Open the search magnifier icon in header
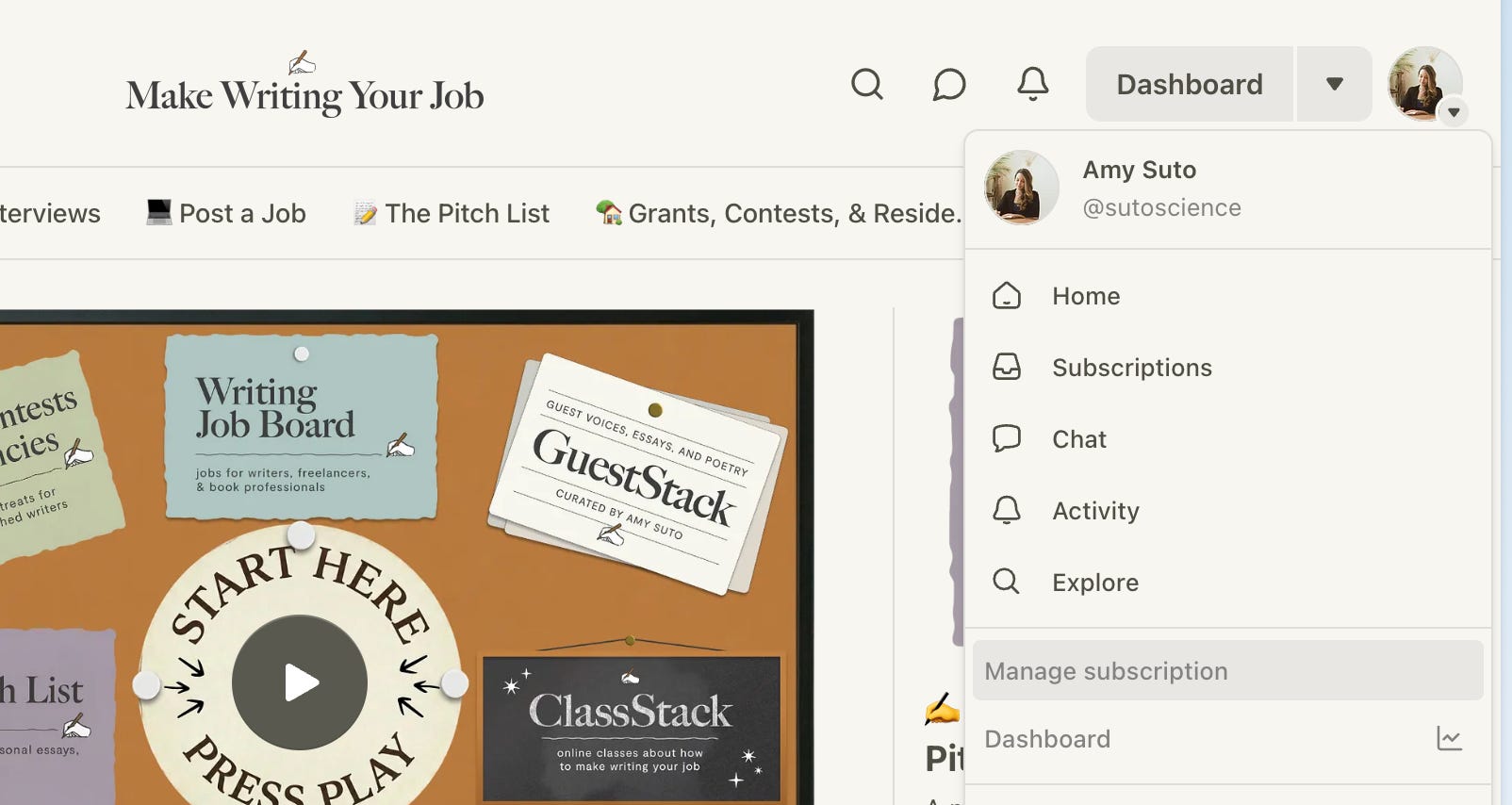1512x805 pixels. [866, 84]
